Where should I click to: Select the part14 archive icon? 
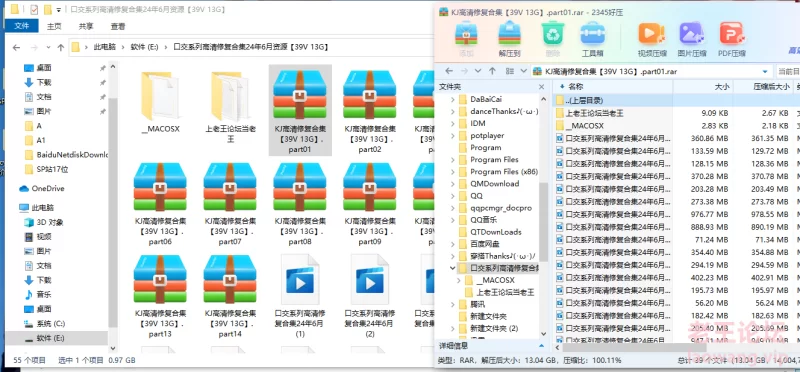click(x=230, y=279)
